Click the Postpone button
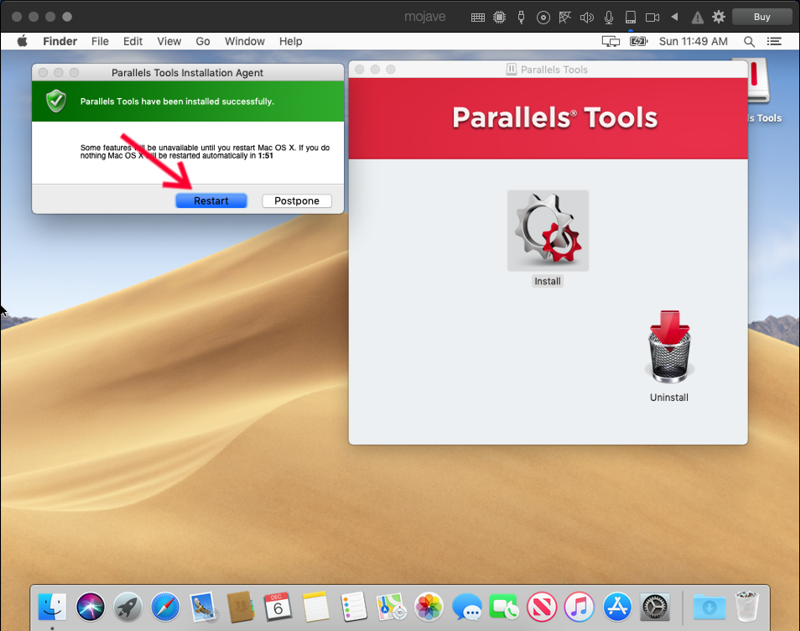This screenshot has width=800, height=631. coord(297,201)
